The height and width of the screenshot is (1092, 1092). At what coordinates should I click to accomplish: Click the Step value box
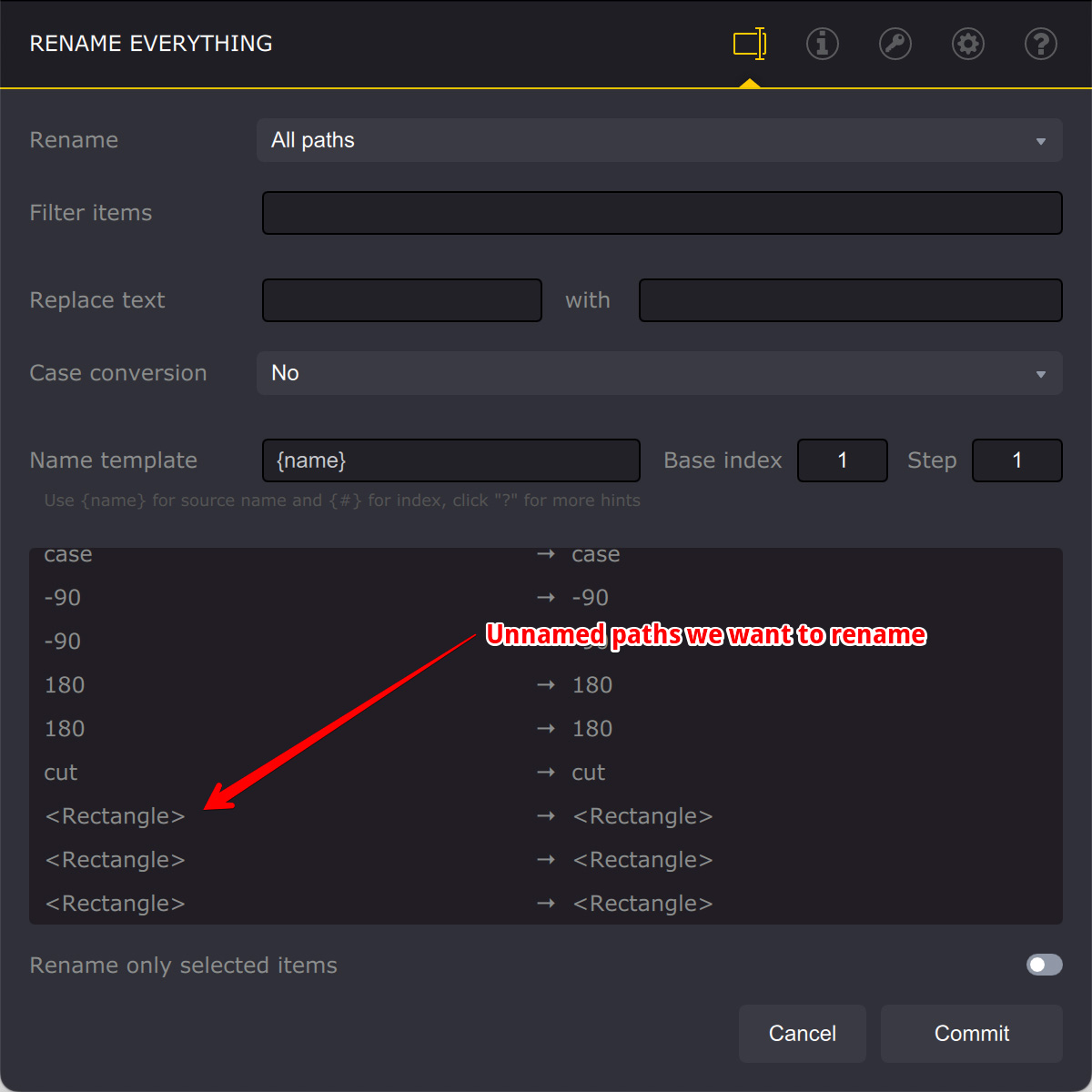click(1016, 460)
